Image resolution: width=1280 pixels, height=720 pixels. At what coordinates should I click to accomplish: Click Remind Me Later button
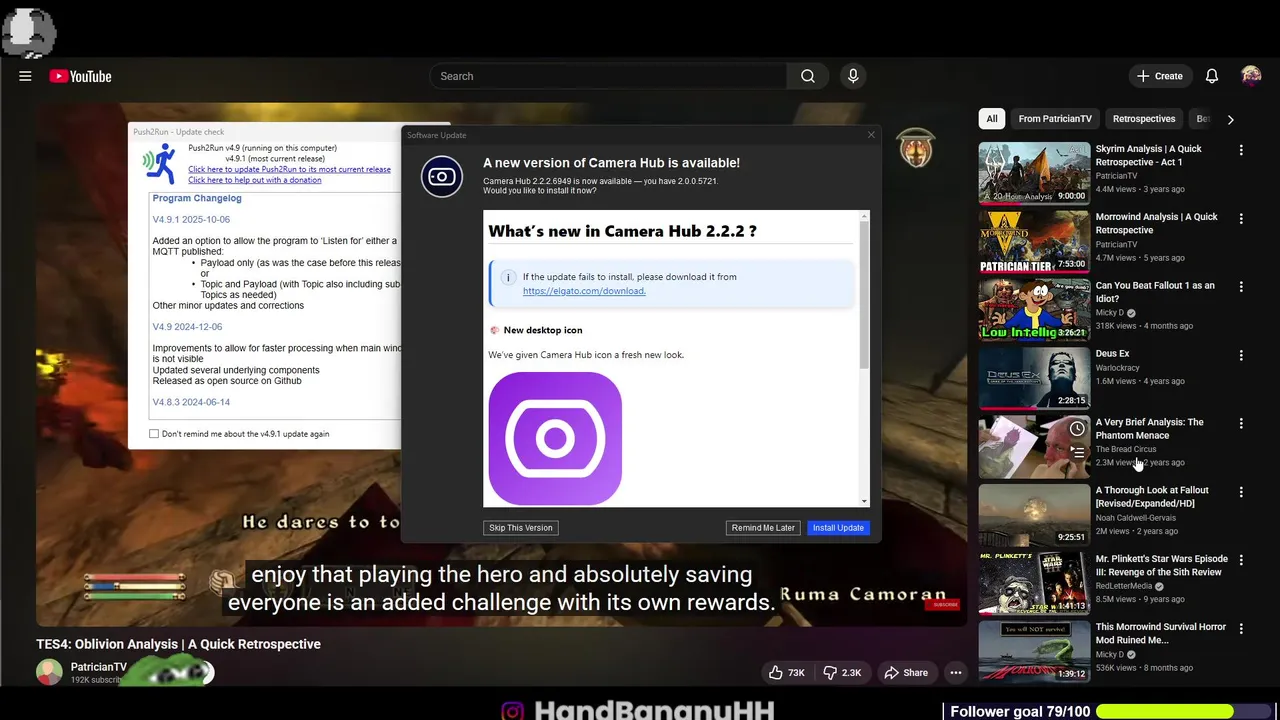coord(763,528)
